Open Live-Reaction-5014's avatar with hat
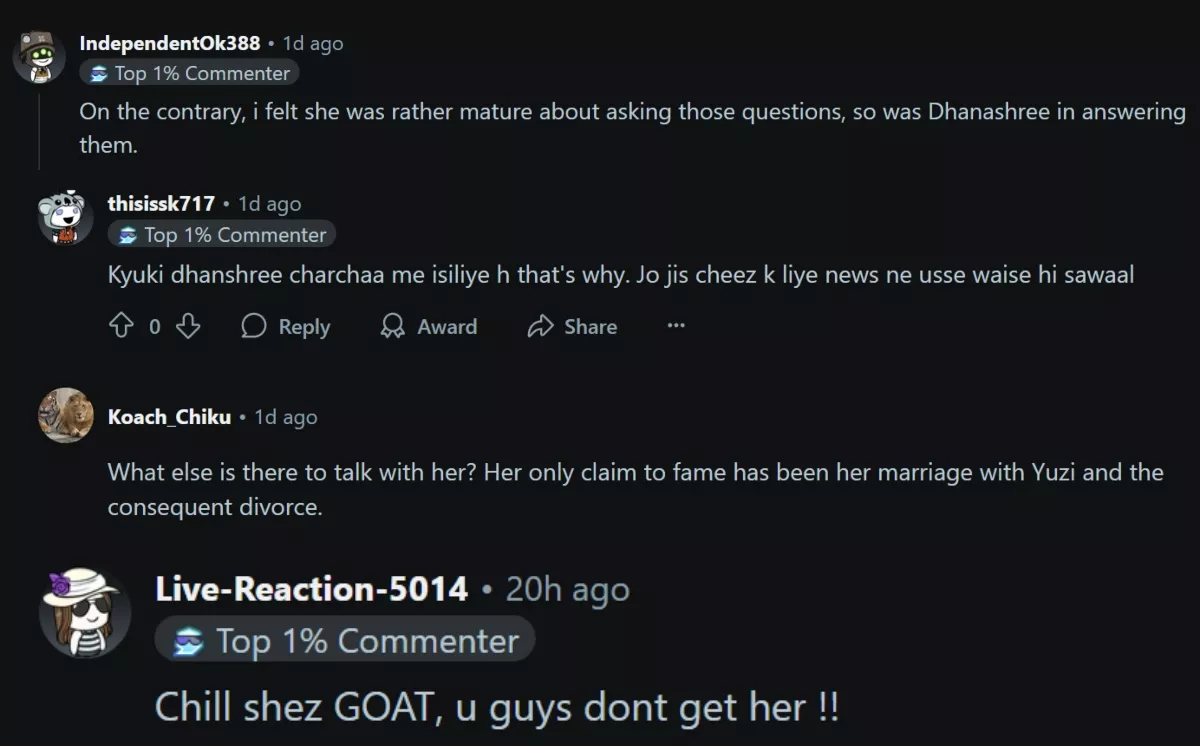The image size is (1200, 746). pos(85,612)
